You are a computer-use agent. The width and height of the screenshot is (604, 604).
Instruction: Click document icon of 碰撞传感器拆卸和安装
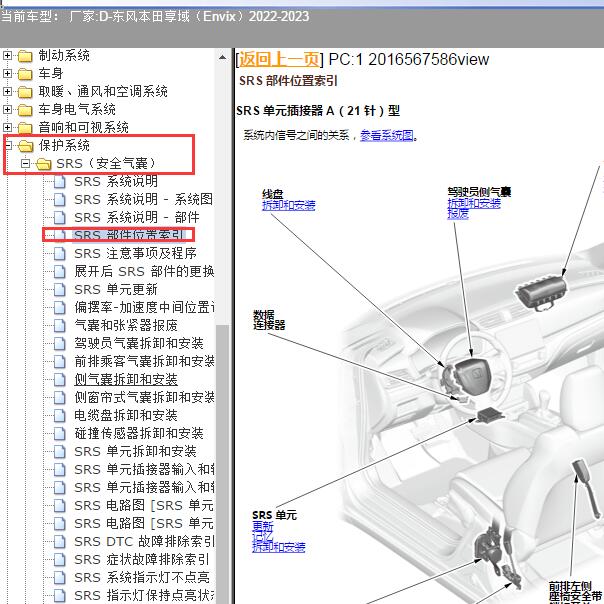pos(60,433)
